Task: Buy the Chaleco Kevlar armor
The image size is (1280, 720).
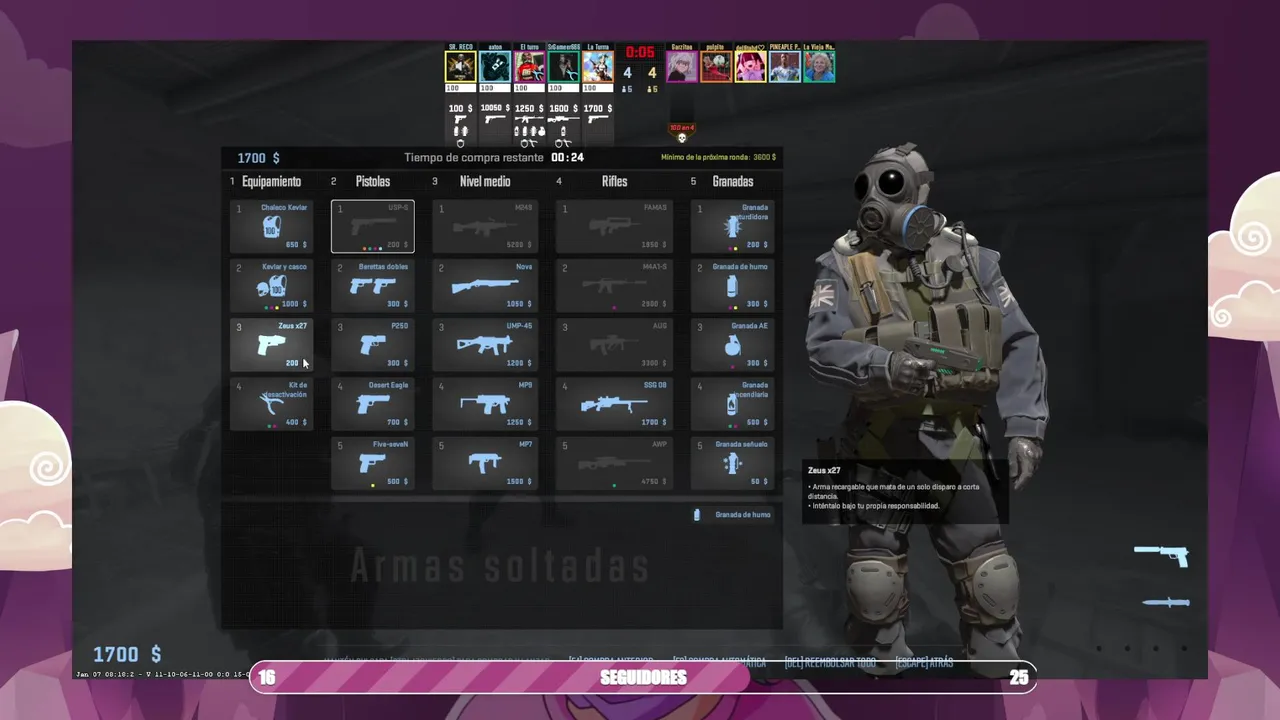Action: click(272, 226)
